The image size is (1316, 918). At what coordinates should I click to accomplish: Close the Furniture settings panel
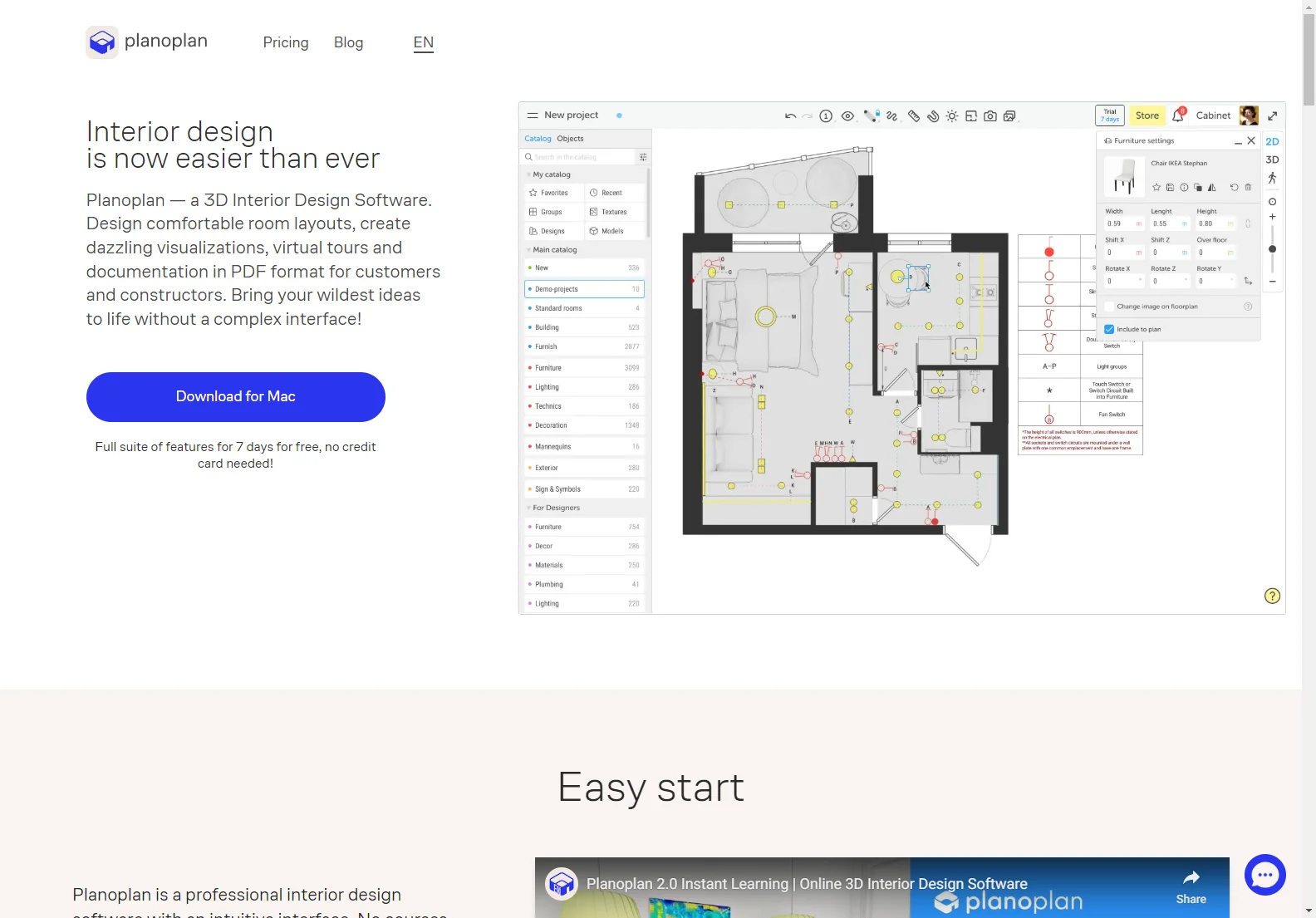[x=1251, y=141]
